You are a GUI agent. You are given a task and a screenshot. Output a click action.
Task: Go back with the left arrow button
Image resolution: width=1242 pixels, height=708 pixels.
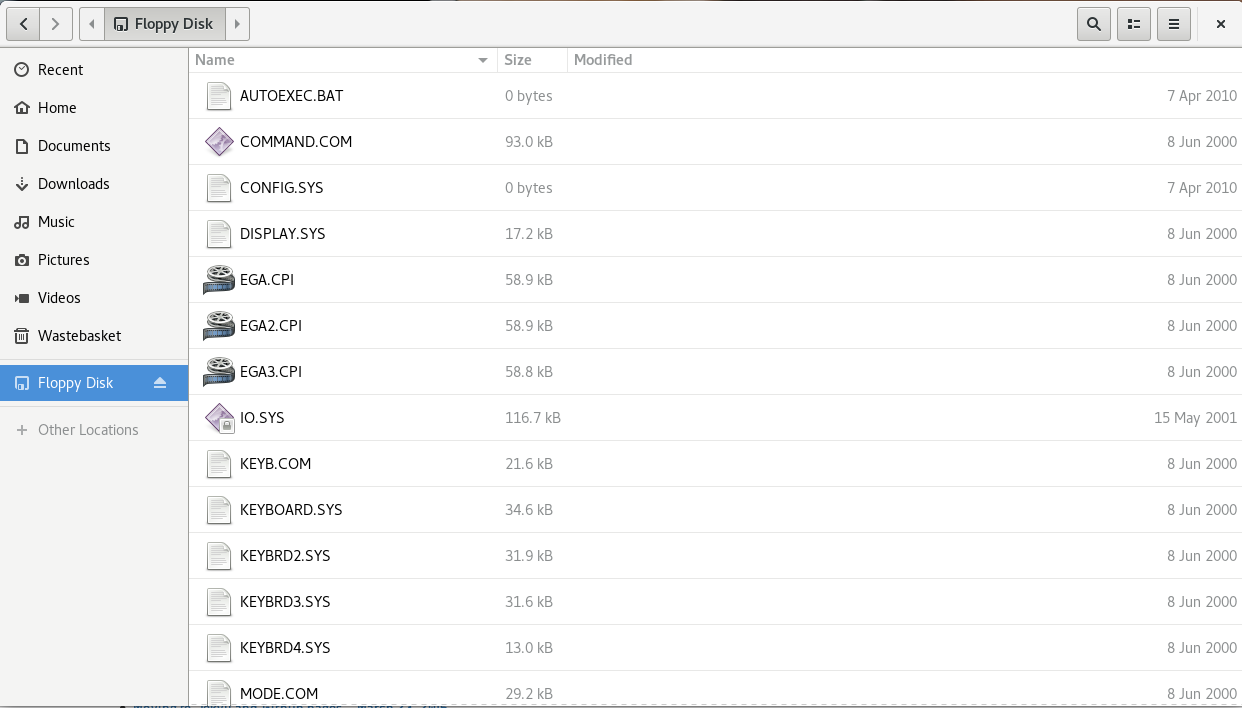click(23, 24)
